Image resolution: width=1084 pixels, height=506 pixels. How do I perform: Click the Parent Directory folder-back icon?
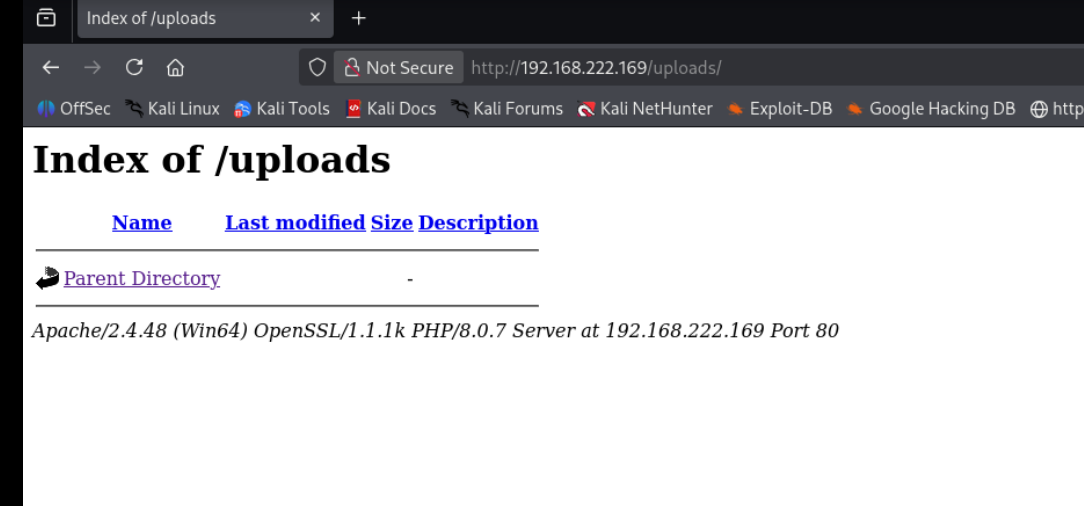tap(47, 279)
